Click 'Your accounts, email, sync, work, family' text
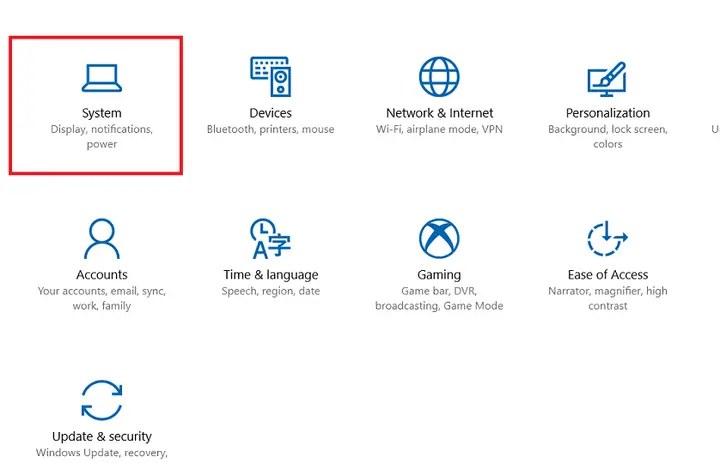The width and height of the screenshot is (720, 463). coord(101,298)
